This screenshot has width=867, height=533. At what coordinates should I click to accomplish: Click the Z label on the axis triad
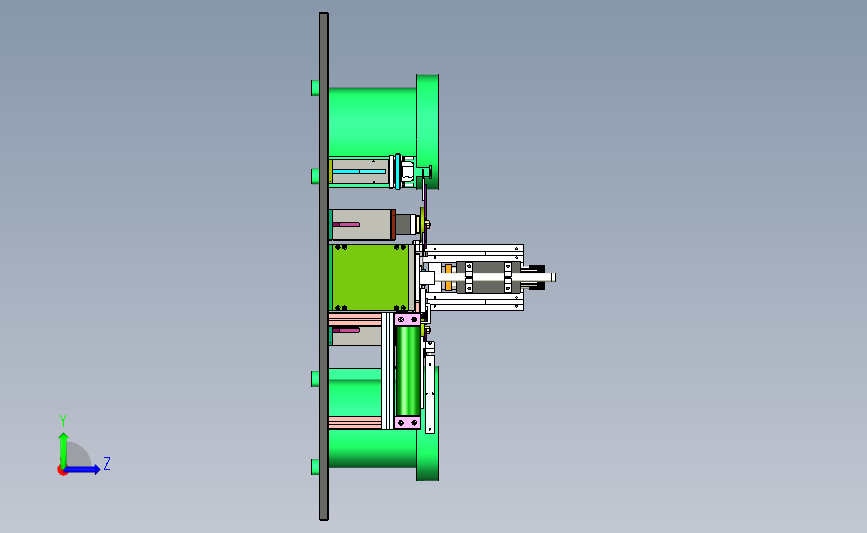tap(107, 463)
